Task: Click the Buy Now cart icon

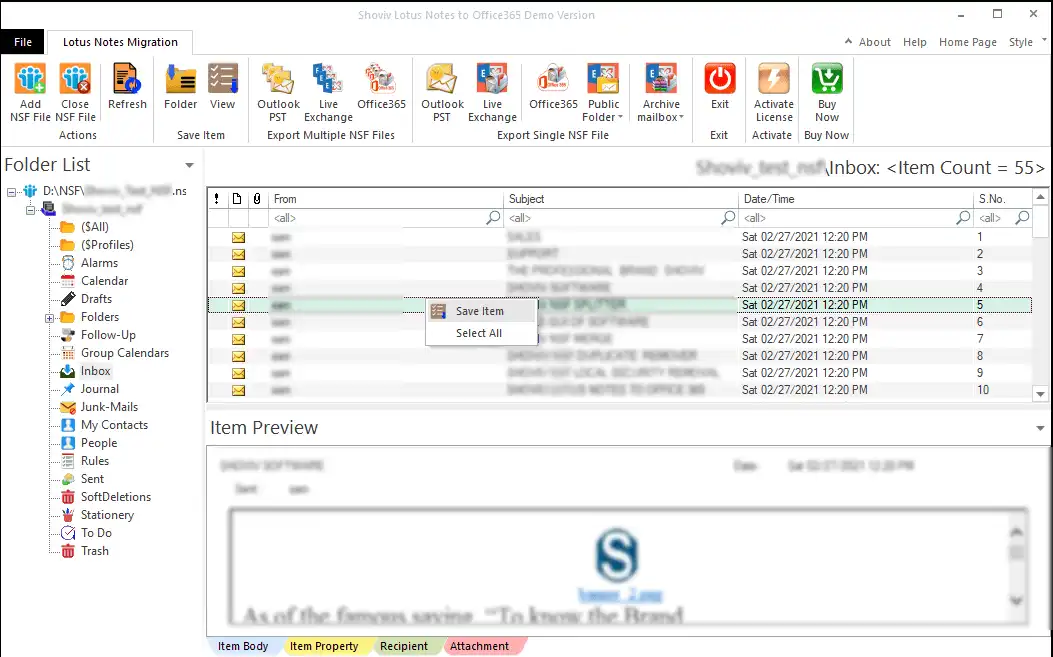Action: 827,79
